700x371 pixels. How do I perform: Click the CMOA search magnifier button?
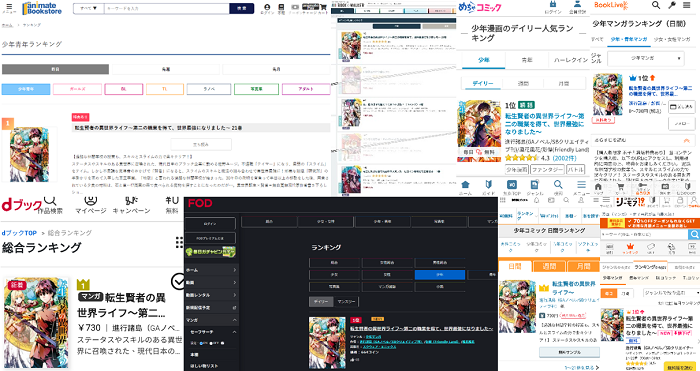click(694, 234)
